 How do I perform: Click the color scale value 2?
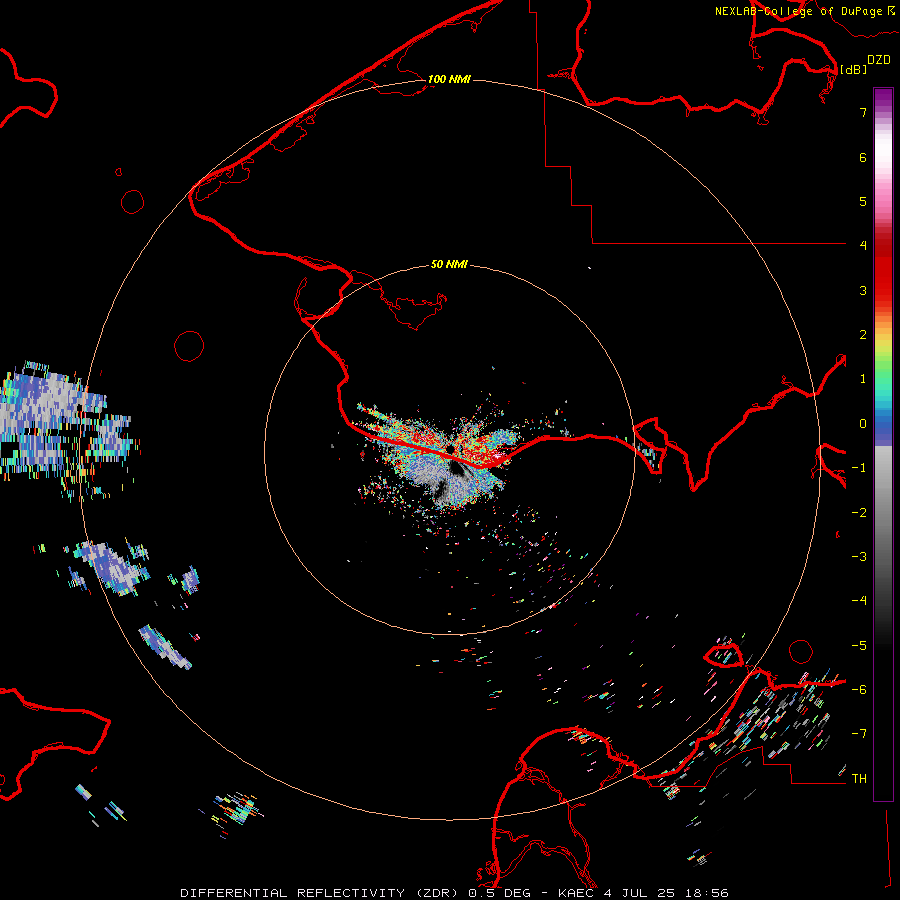pyautogui.click(x=863, y=335)
